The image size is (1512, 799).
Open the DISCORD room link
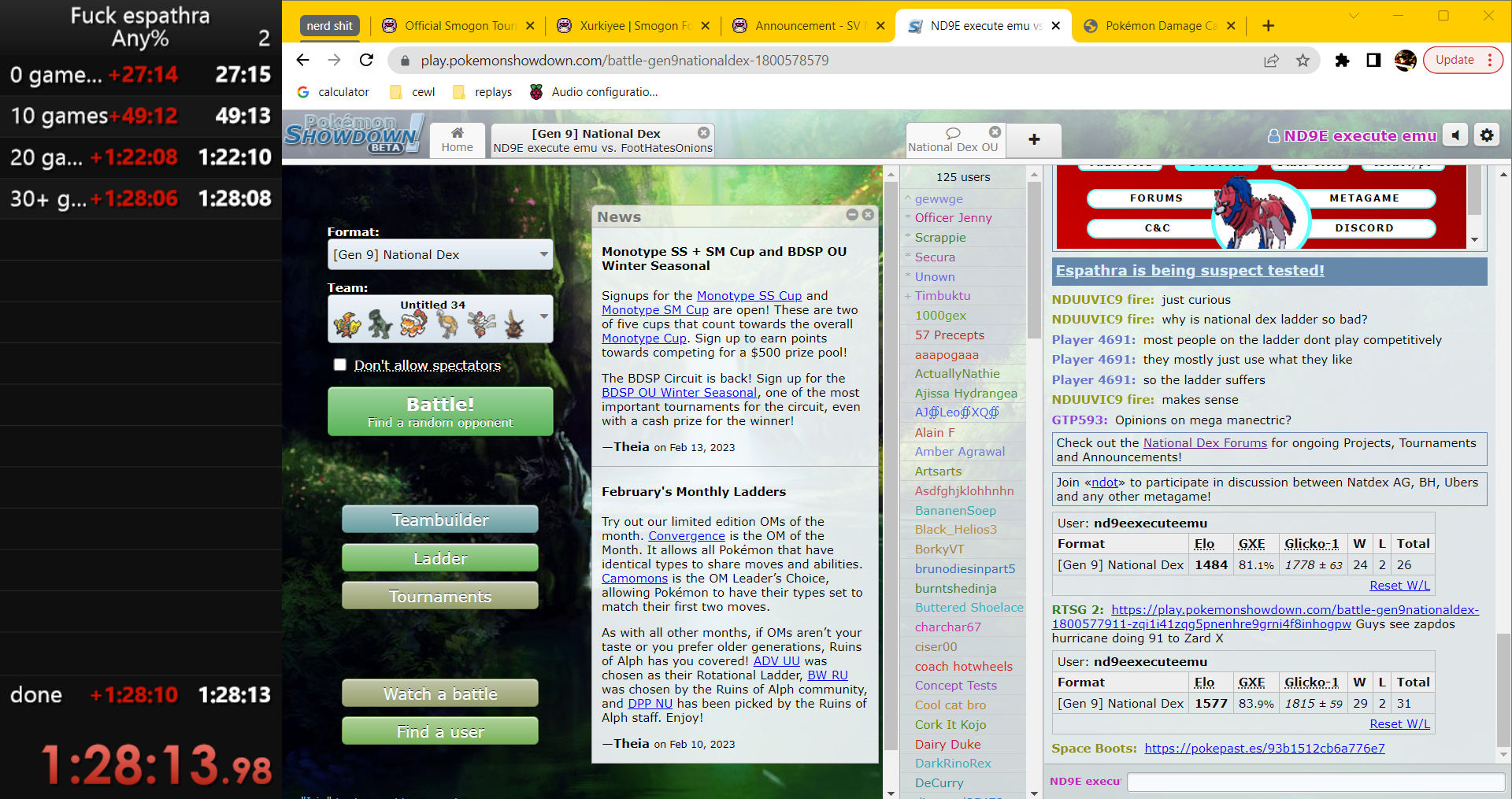tap(1365, 228)
